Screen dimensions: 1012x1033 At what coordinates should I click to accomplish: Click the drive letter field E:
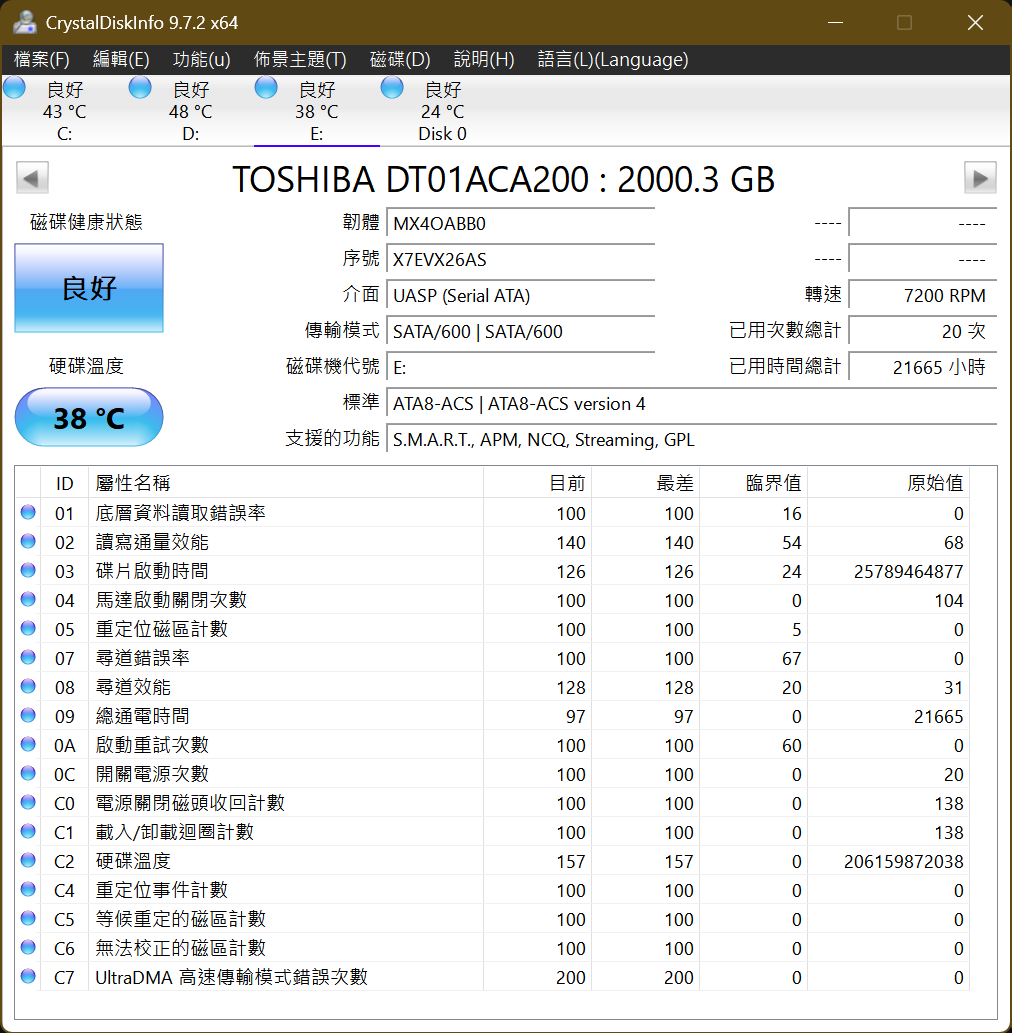(x=520, y=367)
